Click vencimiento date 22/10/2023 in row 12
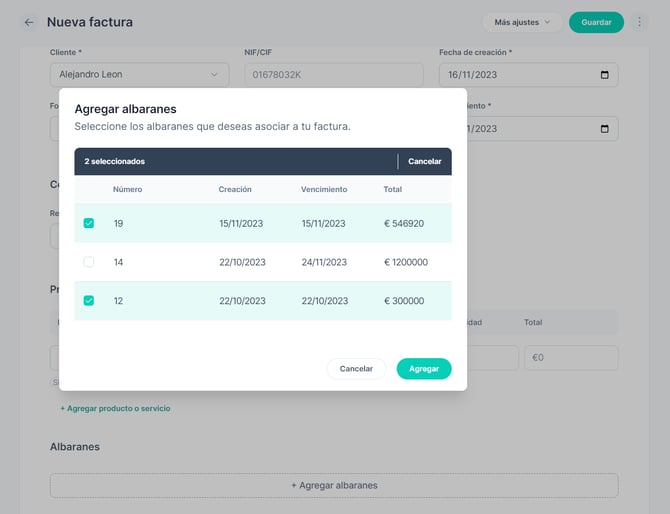The image size is (670, 514). [x=325, y=301]
